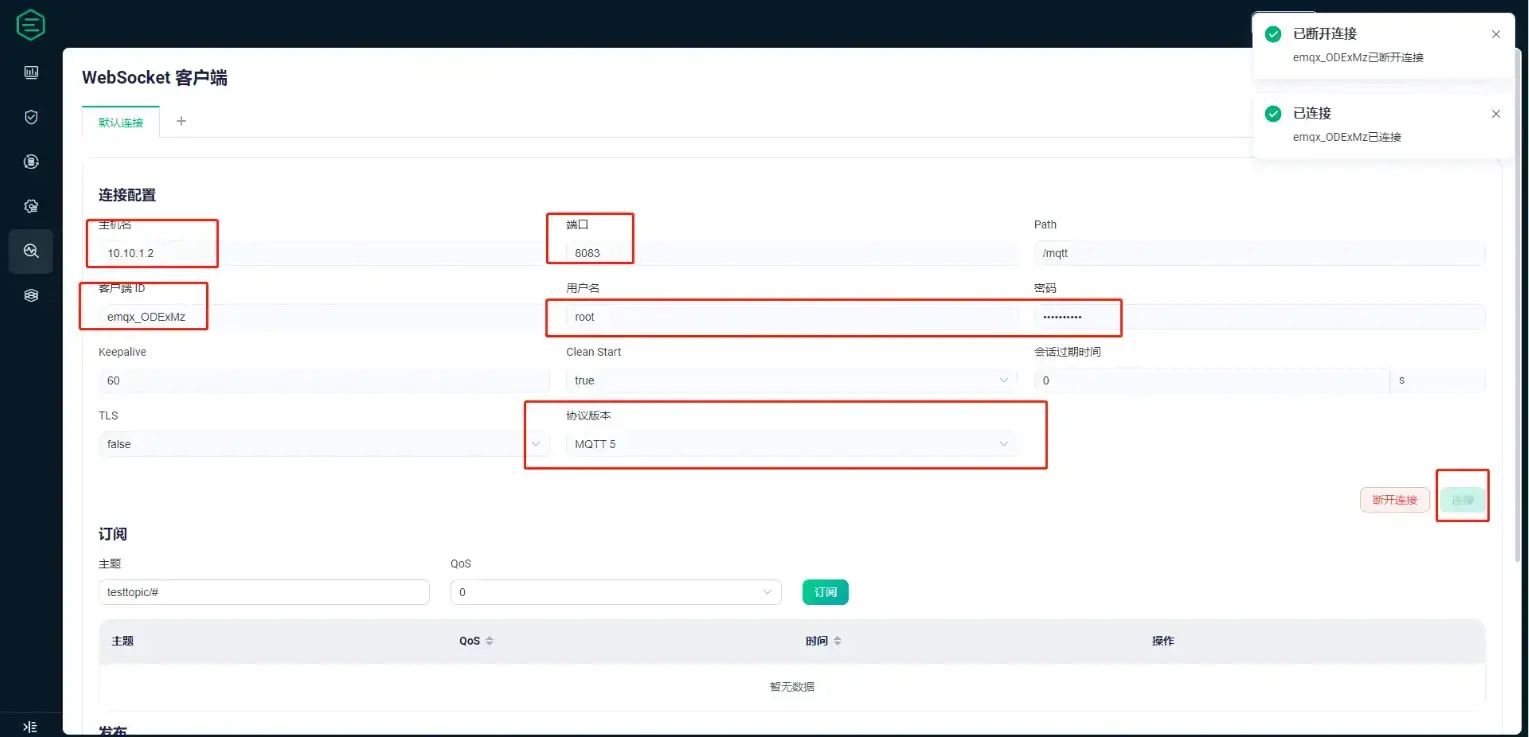Screen dimensions: 1529x737
Task: Open the access control shield icon
Action: [x=31, y=117]
